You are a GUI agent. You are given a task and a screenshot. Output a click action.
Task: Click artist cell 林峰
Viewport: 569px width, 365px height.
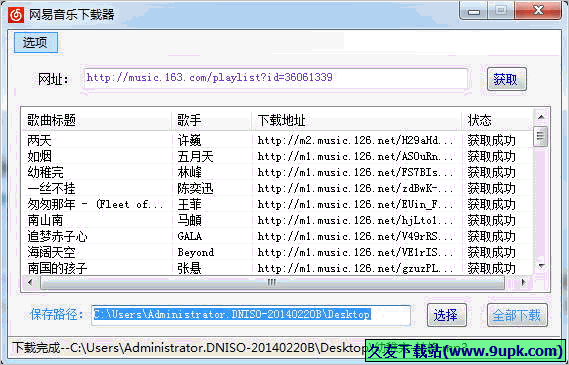(x=189, y=172)
